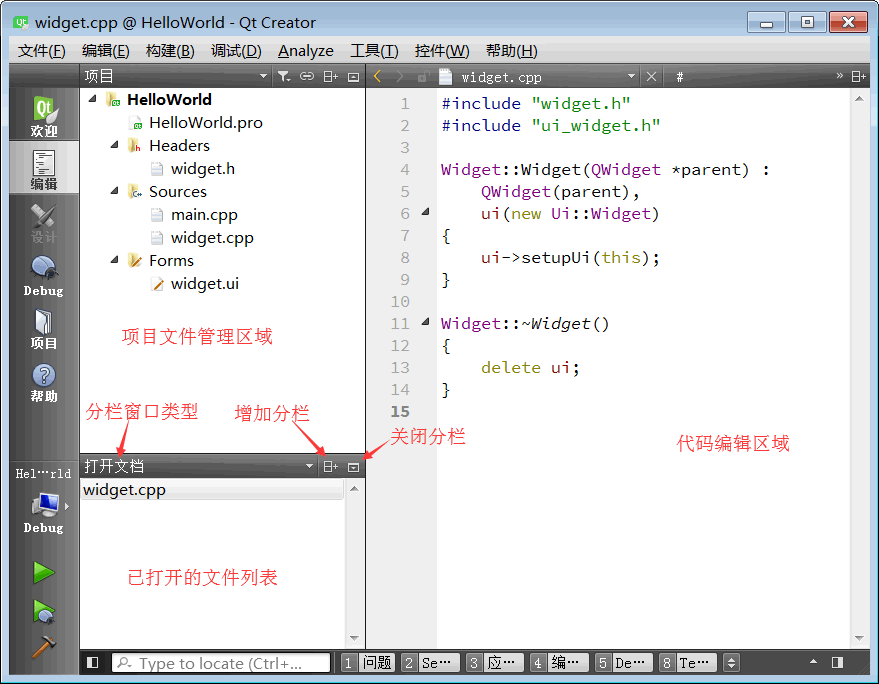This screenshot has width=879, height=684.
Task: Close the project side panel split
Action: tap(353, 77)
